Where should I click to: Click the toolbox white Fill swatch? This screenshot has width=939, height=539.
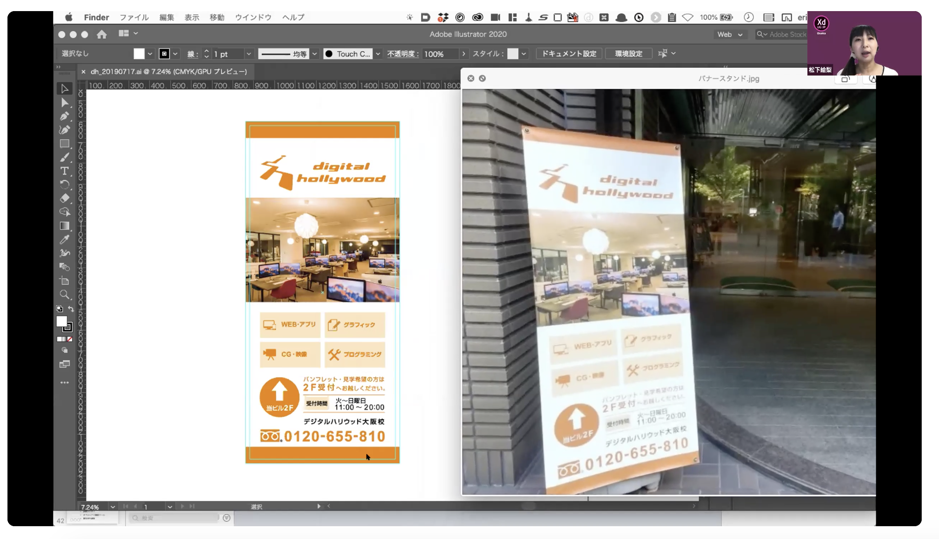[62, 322]
